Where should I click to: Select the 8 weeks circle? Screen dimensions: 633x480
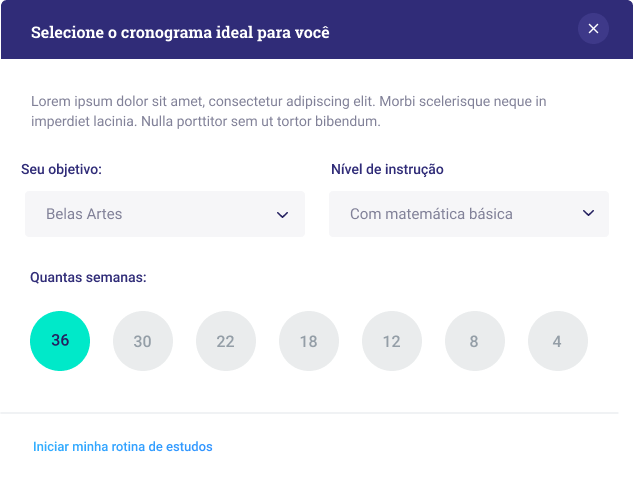(x=475, y=341)
